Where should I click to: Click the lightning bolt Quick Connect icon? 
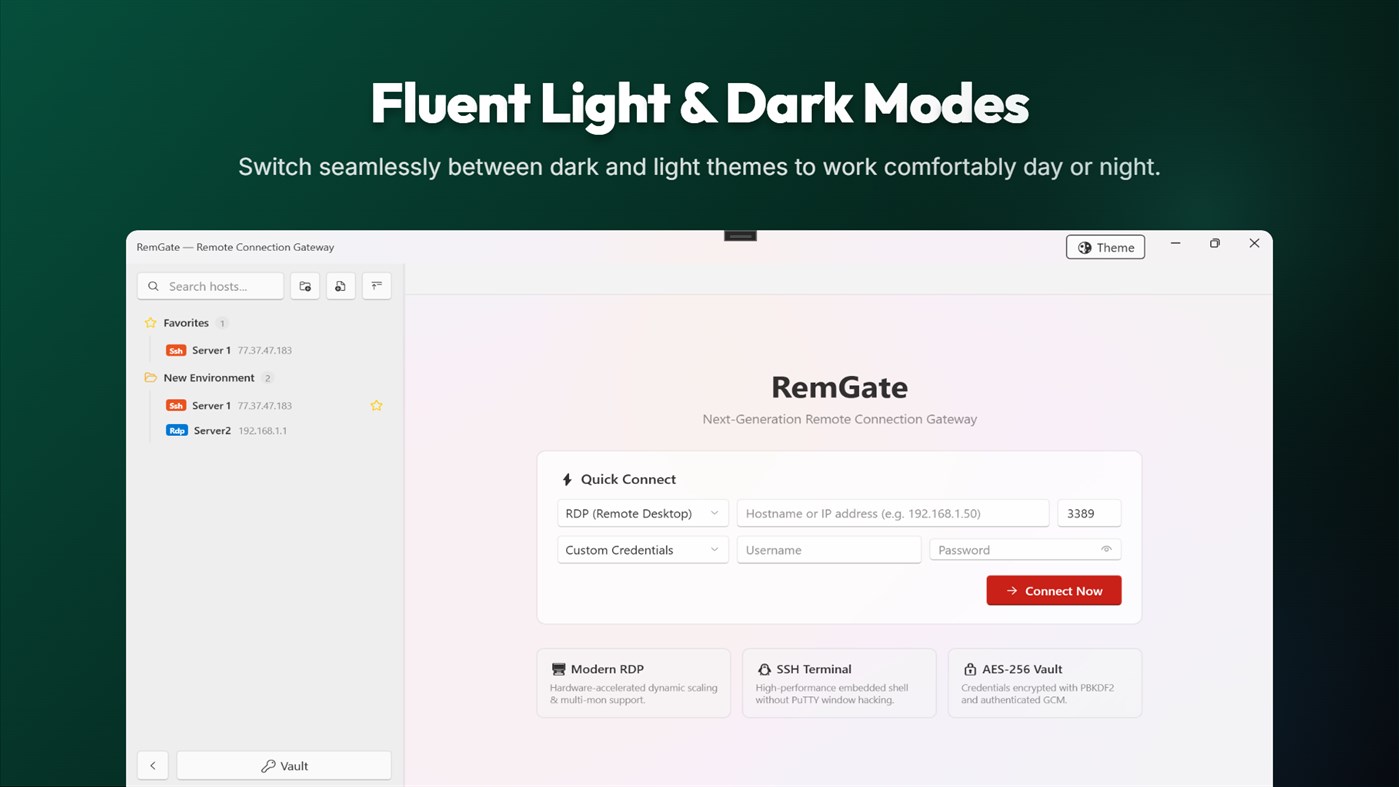coord(567,479)
